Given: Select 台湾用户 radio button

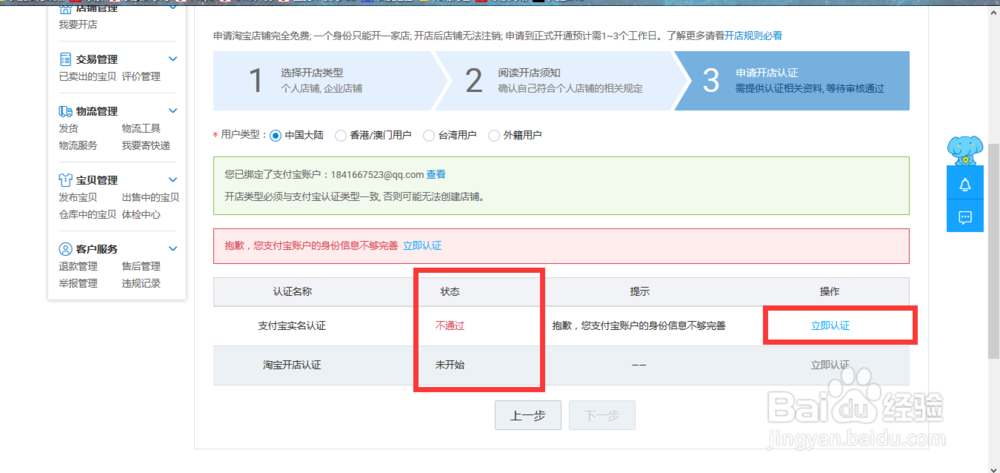Looking at the screenshot, I should (429, 135).
